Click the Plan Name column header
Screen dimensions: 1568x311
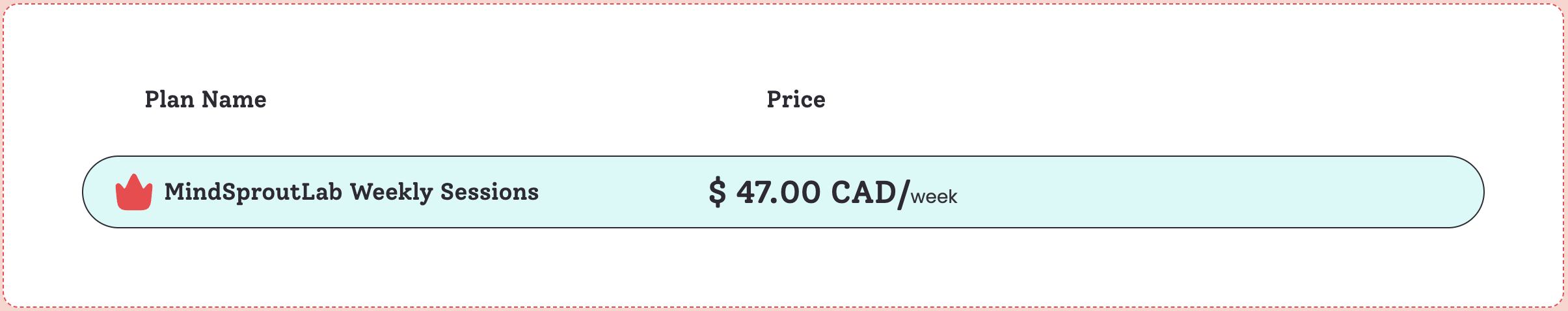point(205,100)
